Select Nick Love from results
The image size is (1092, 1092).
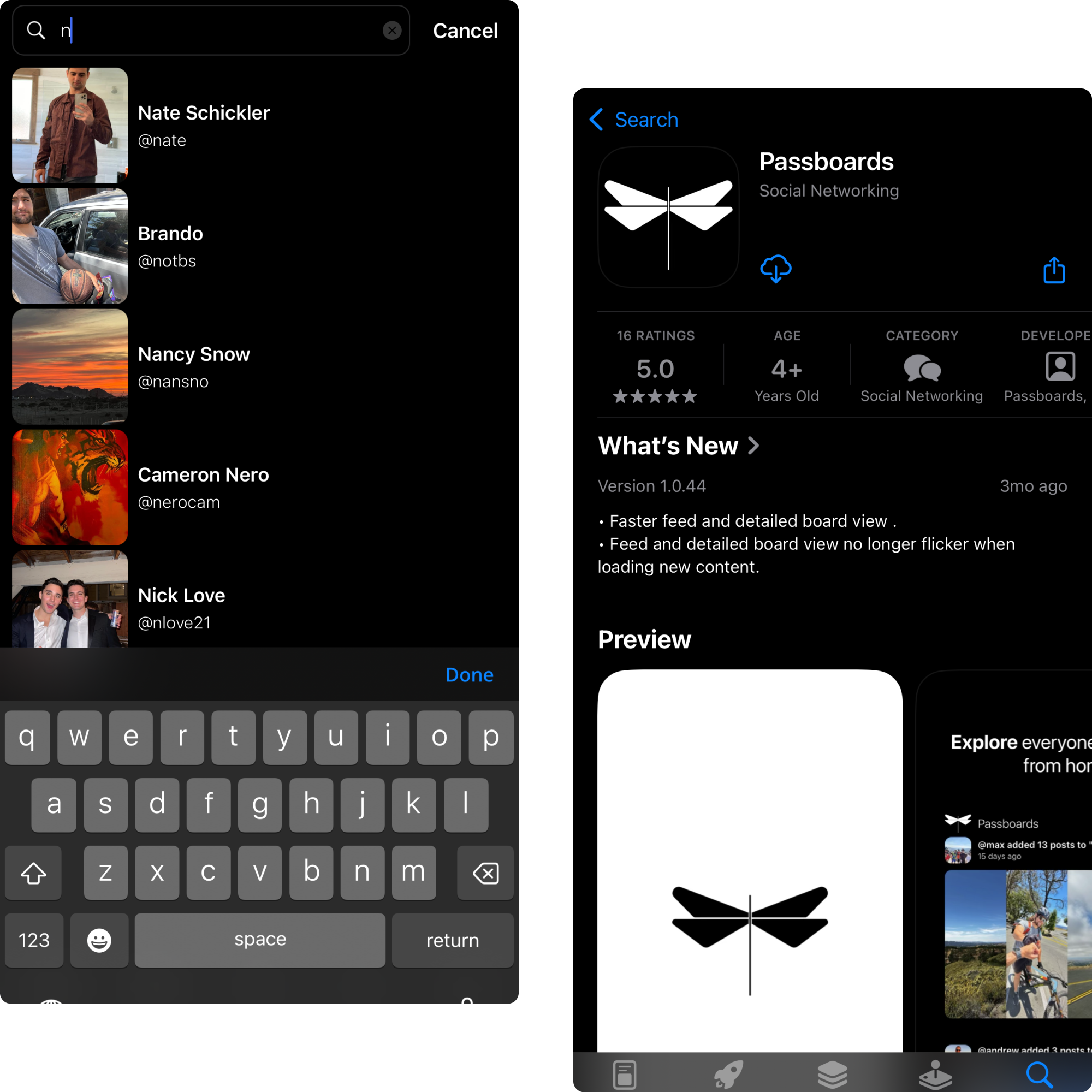259,599
